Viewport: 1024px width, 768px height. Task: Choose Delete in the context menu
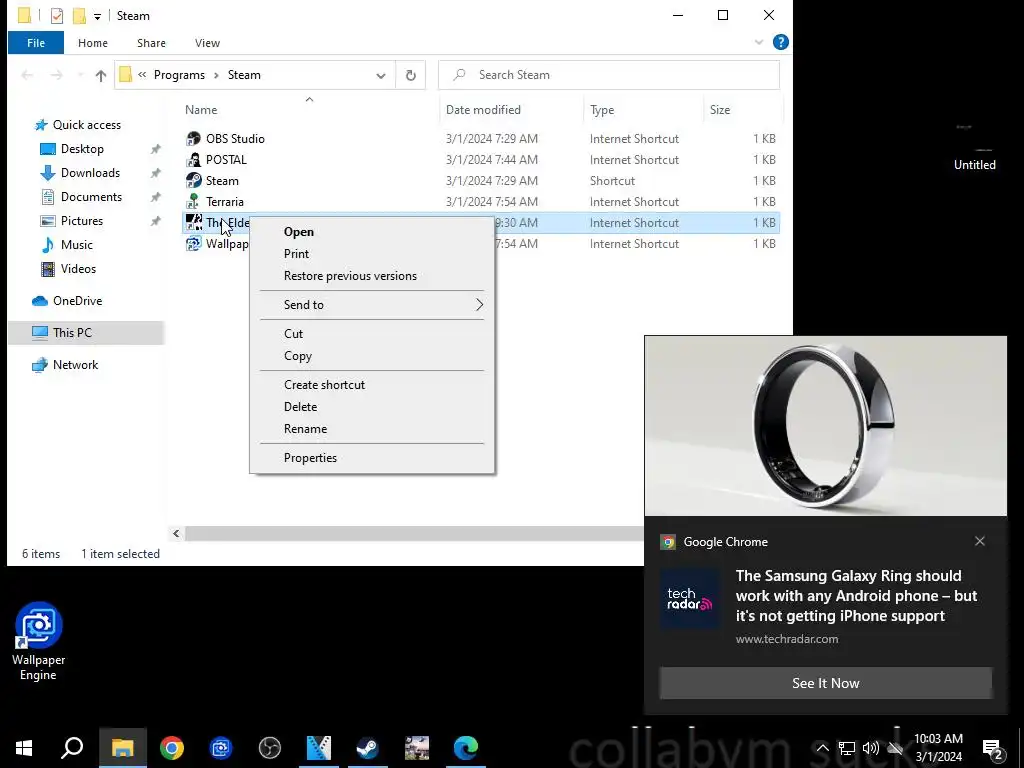[x=372, y=407]
